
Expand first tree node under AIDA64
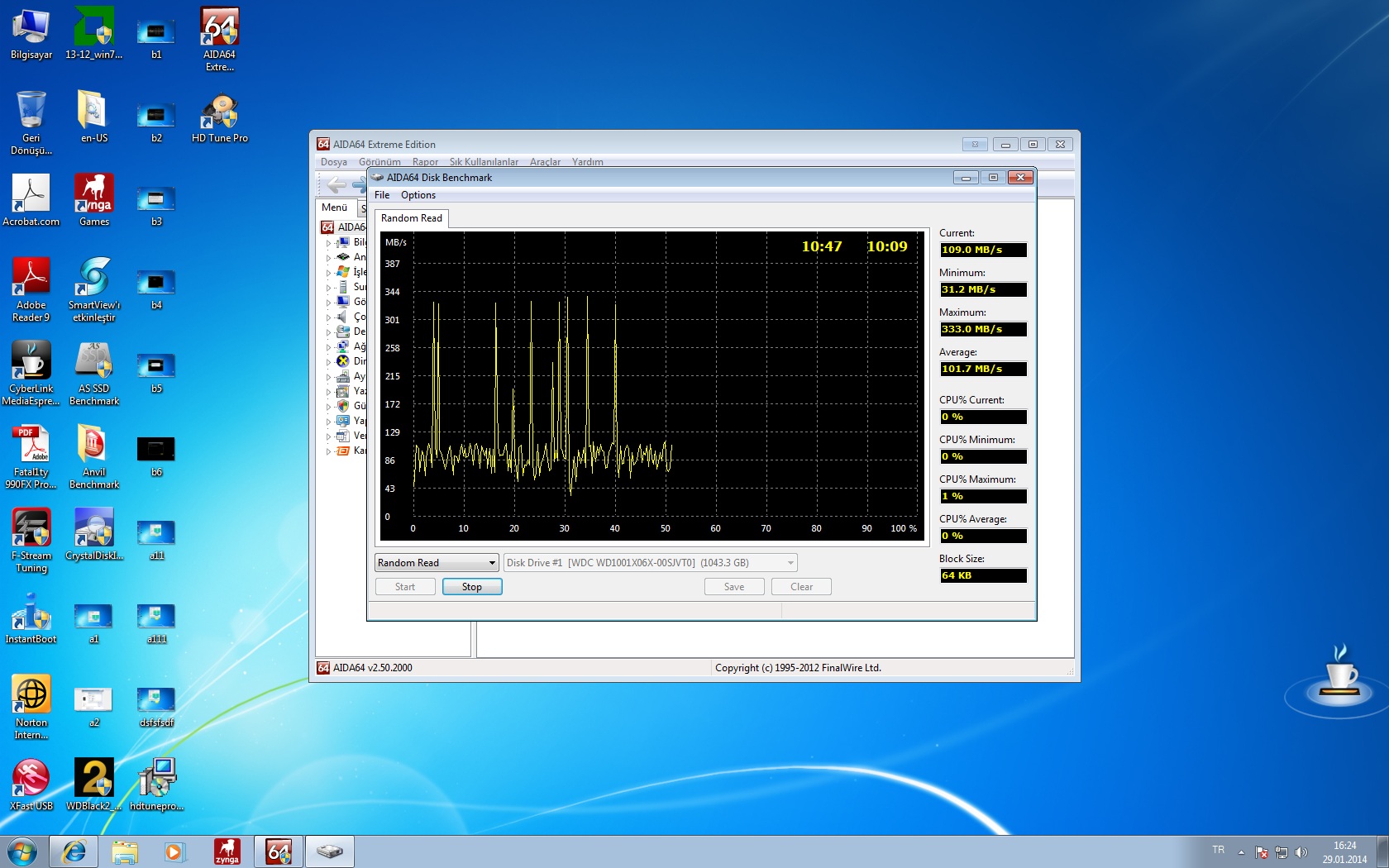click(x=328, y=243)
